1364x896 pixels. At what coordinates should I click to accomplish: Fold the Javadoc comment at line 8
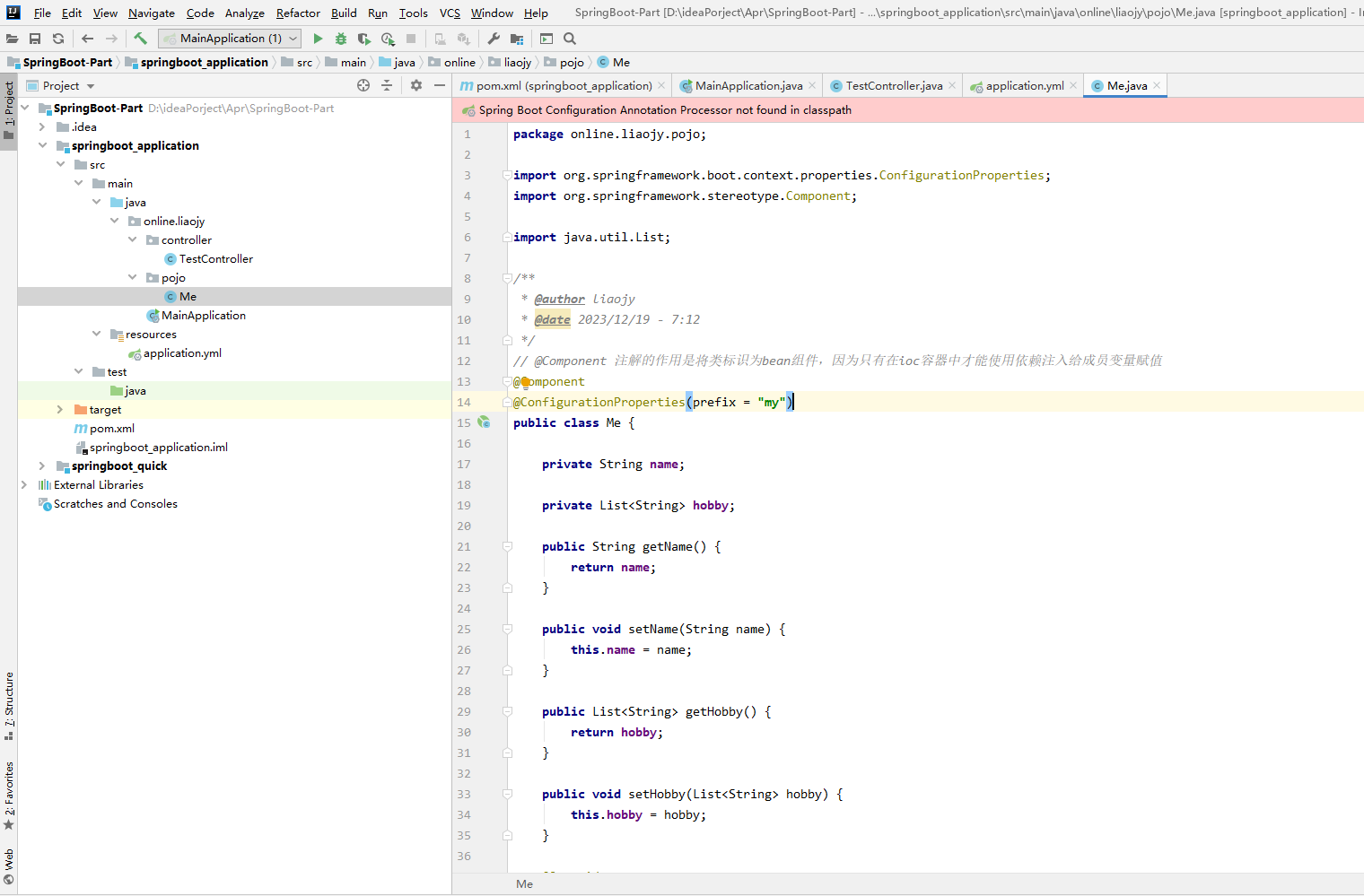pyautogui.click(x=507, y=278)
